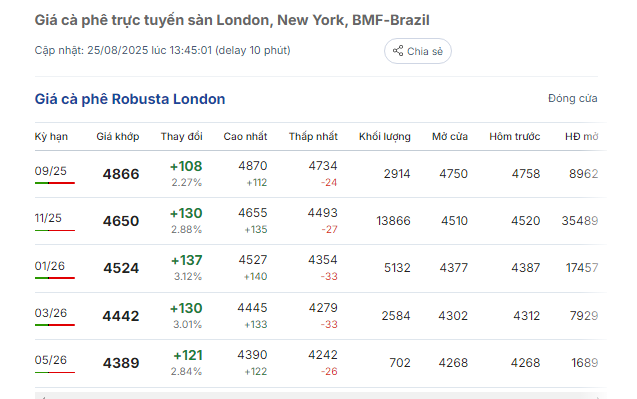Click the Giá khớp column header
This screenshot has width=637, height=399.
118,137
